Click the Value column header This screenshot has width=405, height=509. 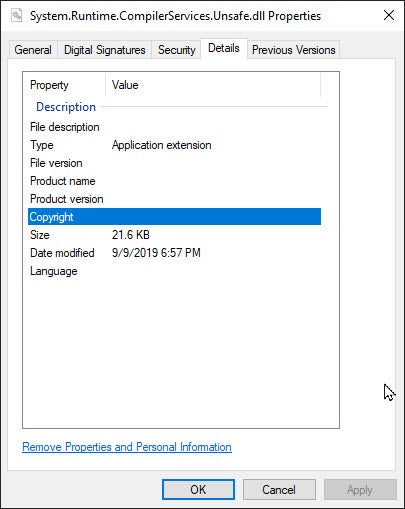213,85
